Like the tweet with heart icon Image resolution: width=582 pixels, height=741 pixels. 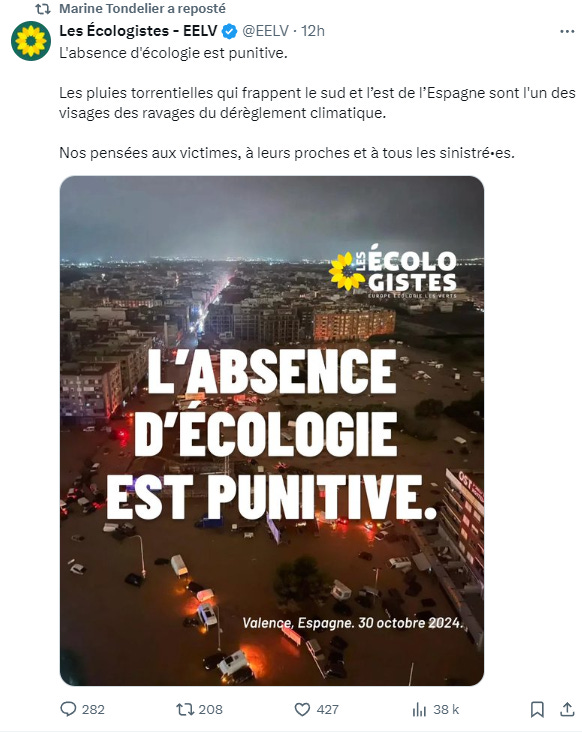302,709
